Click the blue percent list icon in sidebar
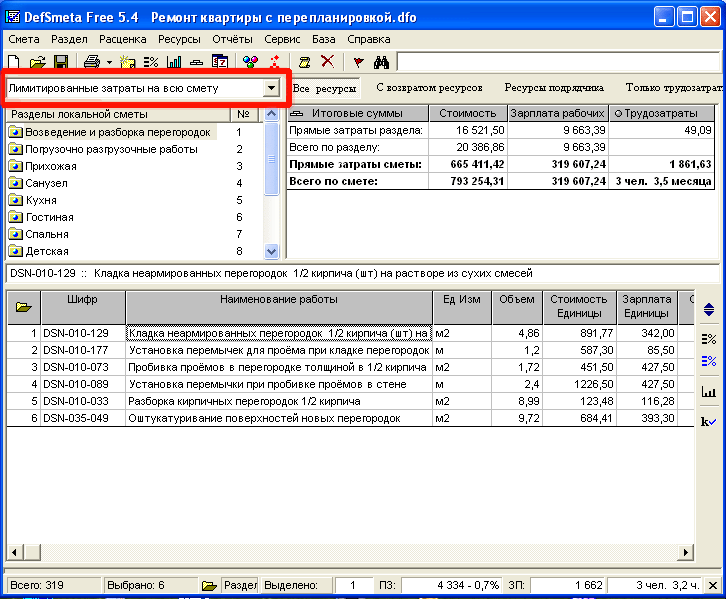The width and height of the screenshot is (726, 599). click(709, 361)
